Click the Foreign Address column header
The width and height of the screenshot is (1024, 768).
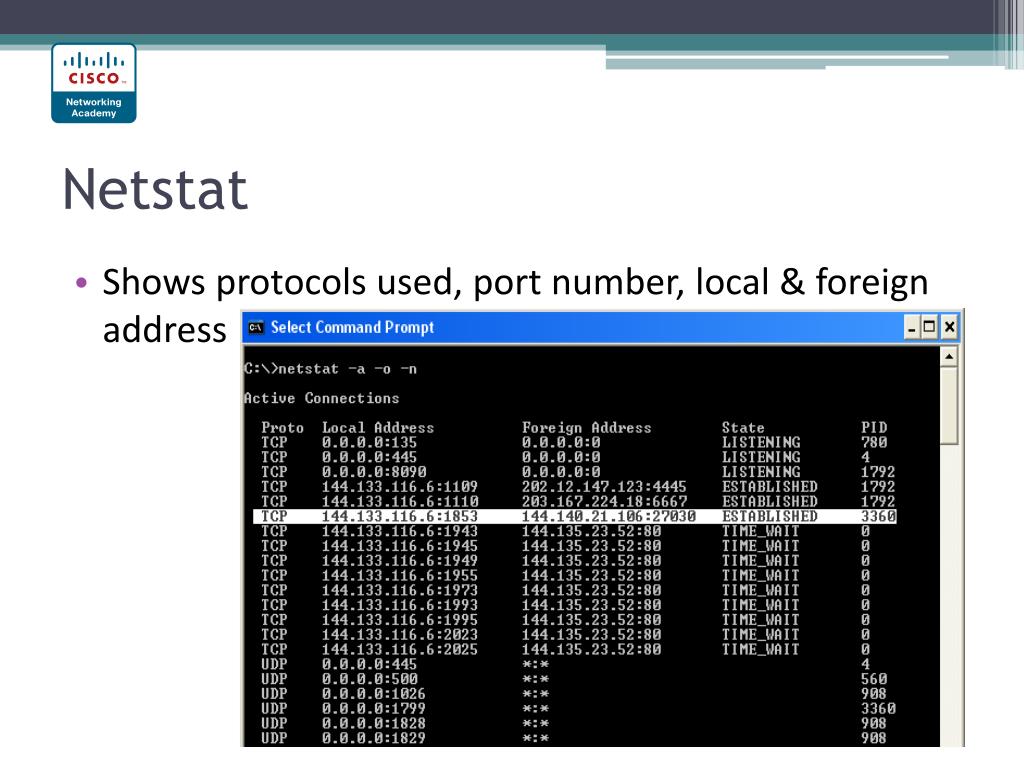pyautogui.click(x=586, y=428)
